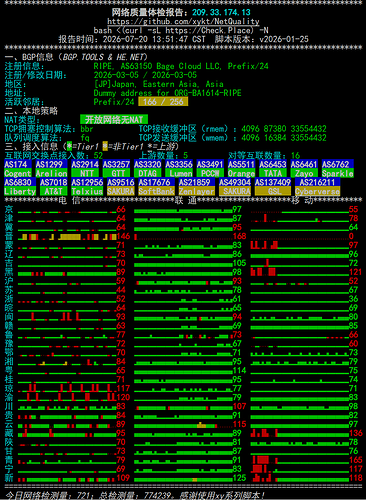Click the 京 province row label

coord(9,209)
